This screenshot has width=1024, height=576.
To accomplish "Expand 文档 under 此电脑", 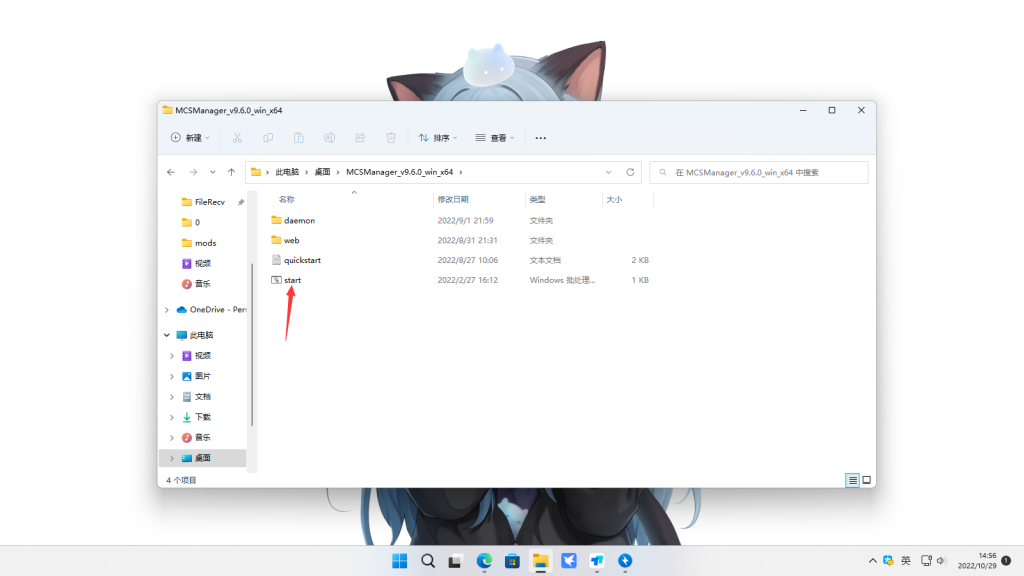I will 172,397.
